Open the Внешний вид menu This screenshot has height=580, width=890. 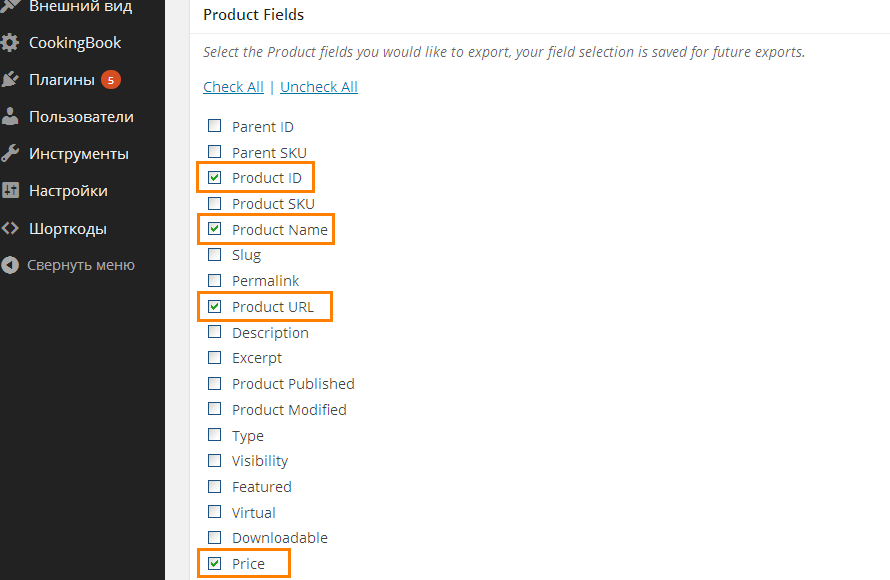80,6
